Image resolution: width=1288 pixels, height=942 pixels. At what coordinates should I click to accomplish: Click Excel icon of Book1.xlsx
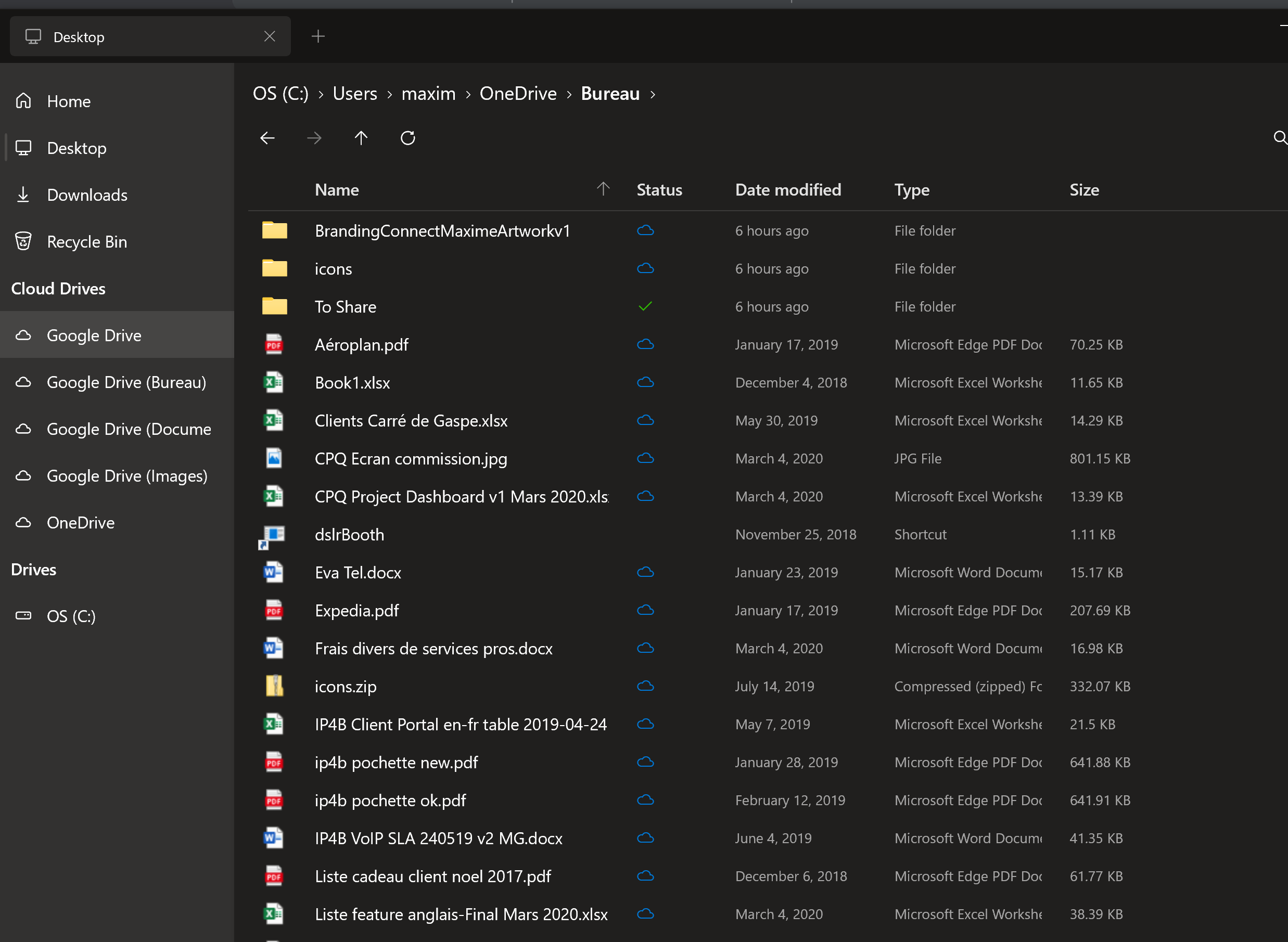point(274,382)
